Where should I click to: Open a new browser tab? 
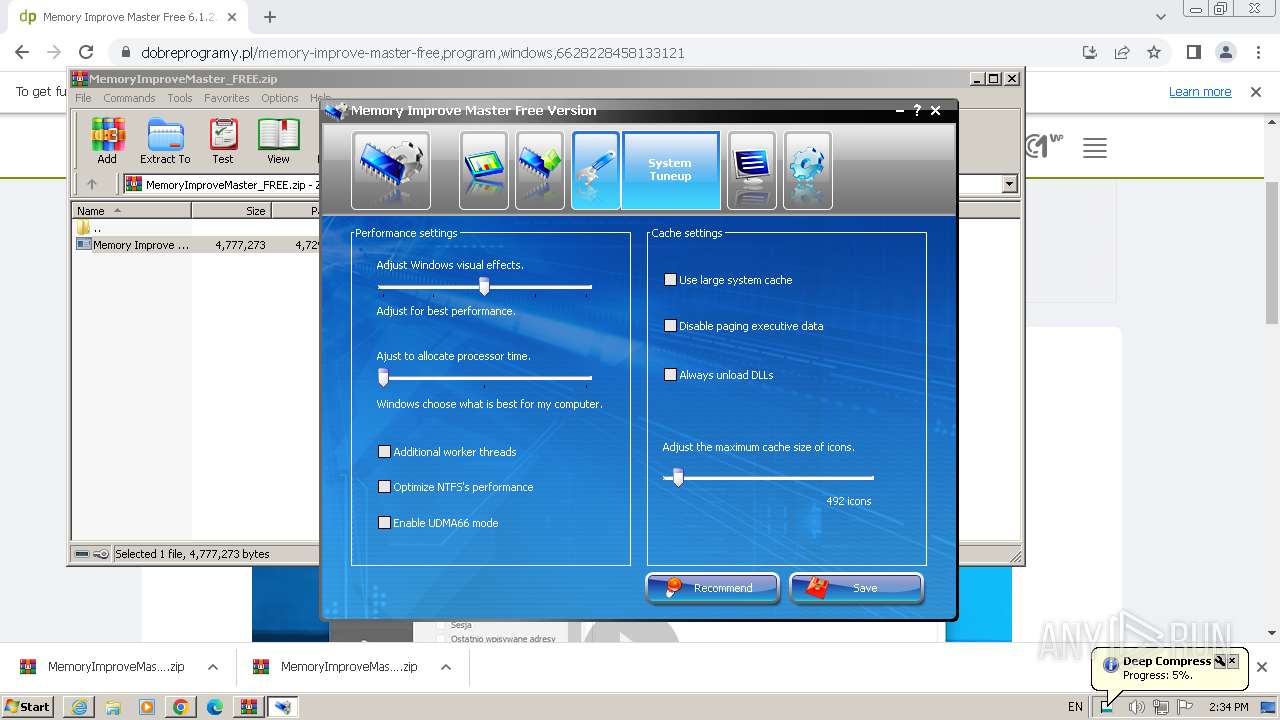pos(270,17)
